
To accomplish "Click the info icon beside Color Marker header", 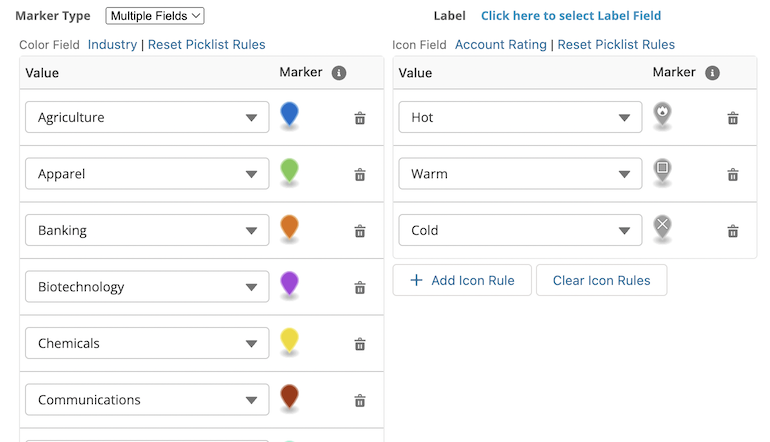I will [x=339, y=73].
